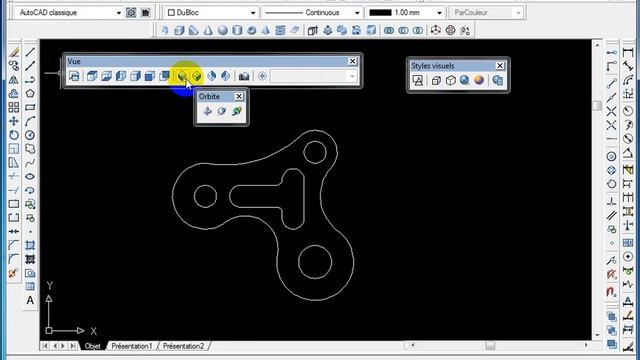Image resolution: width=640 pixels, height=360 pixels.
Task: Select the Box solid tool
Action: (x=179, y=30)
